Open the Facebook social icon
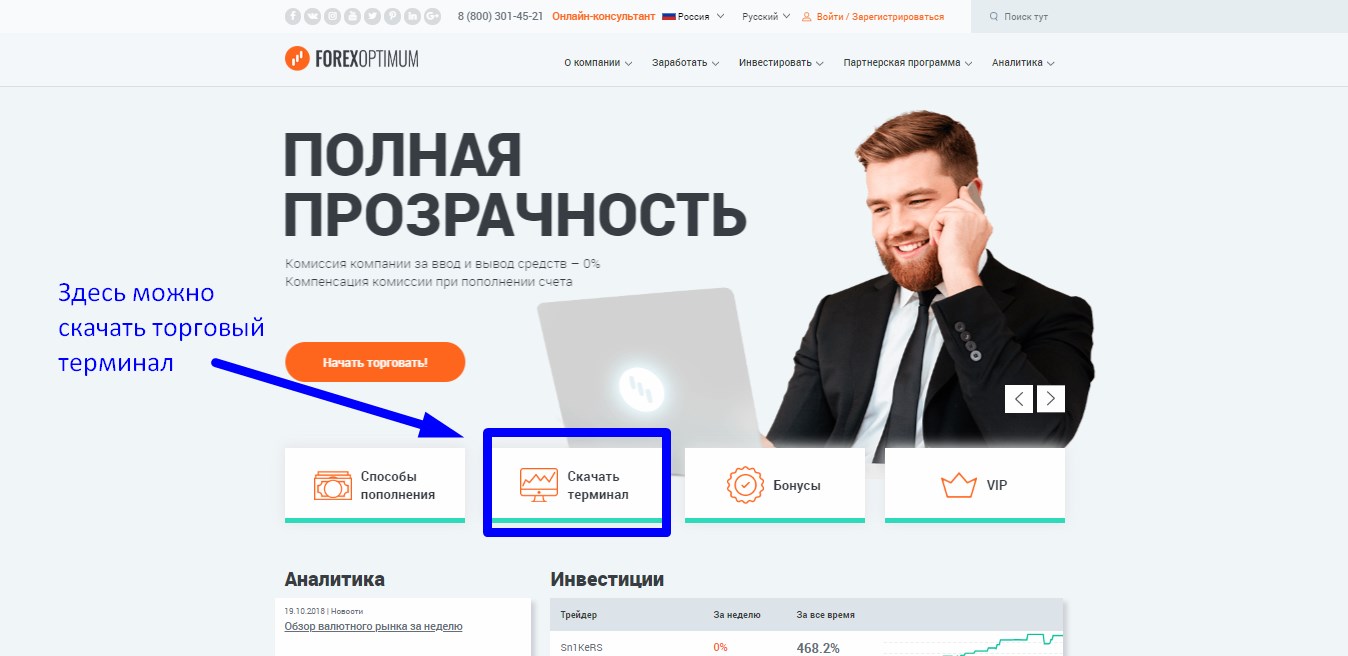This screenshot has width=1348, height=656. [293, 16]
